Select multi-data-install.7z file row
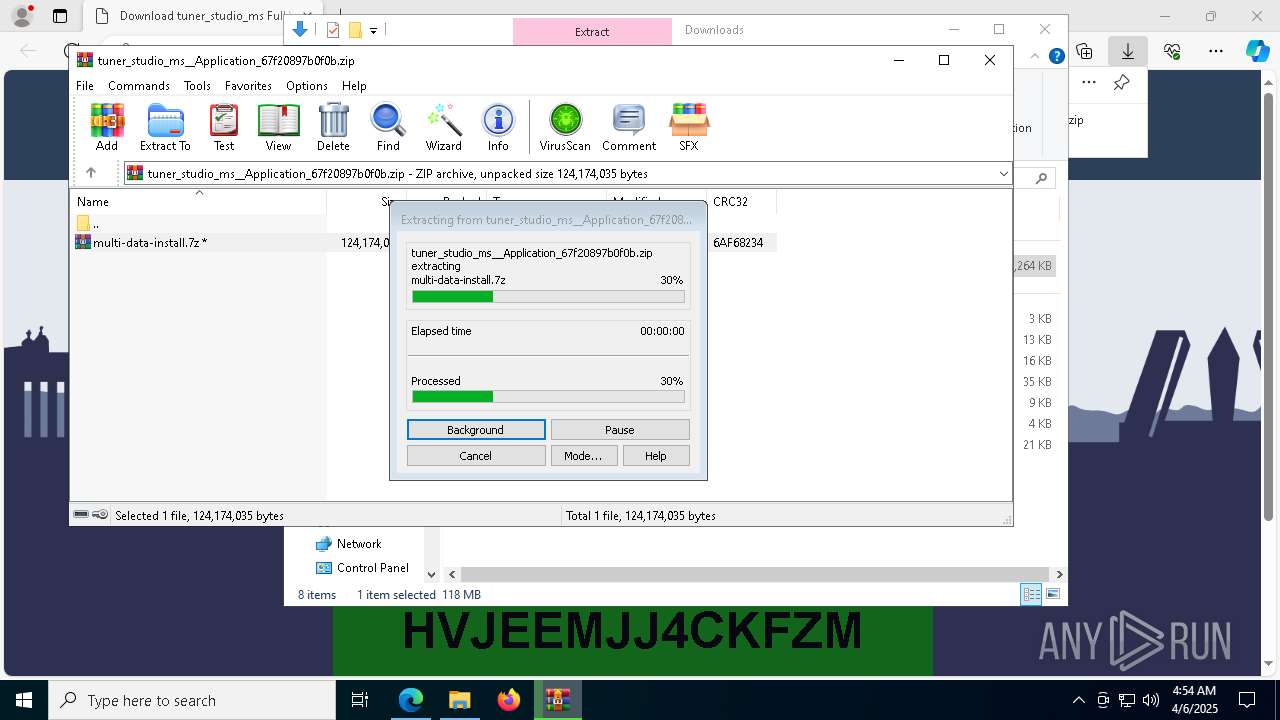The height and width of the screenshot is (720, 1280). pyautogui.click(x=425, y=242)
